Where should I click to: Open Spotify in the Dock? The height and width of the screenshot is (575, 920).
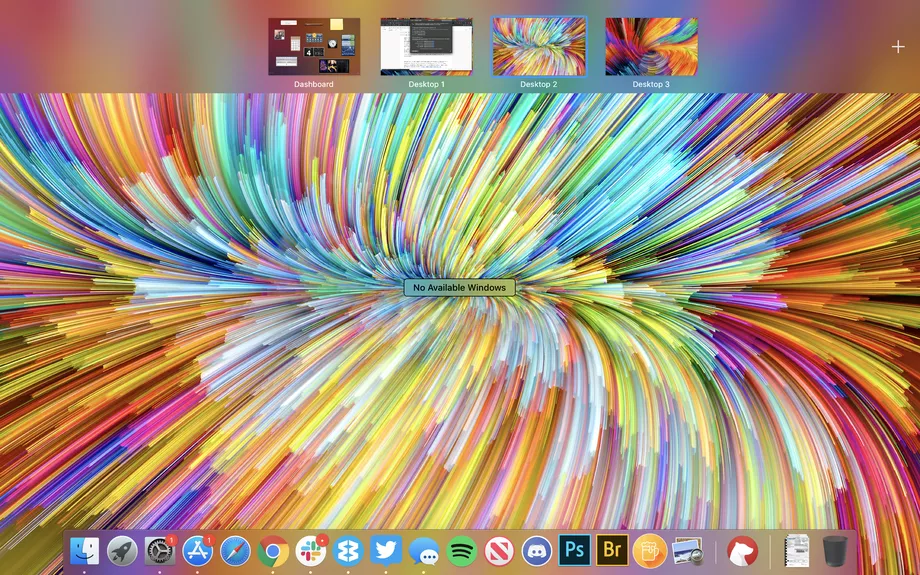click(461, 550)
